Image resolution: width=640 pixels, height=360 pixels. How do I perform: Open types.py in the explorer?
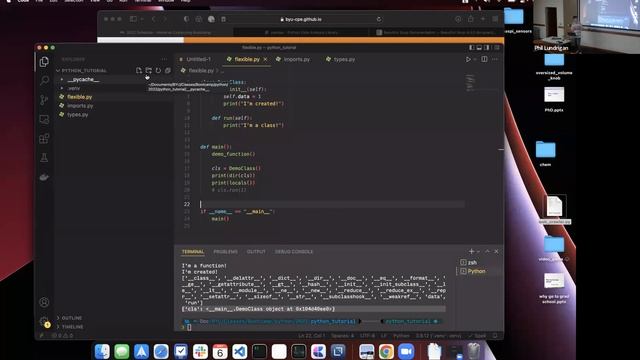(78, 115)
